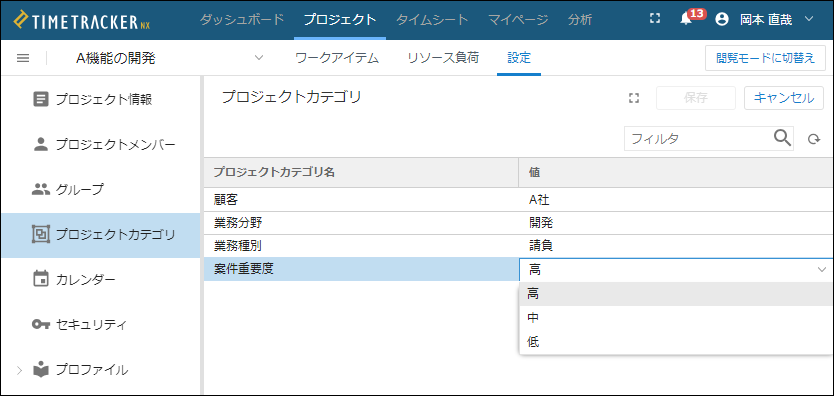
Task: Click the hamburger menu icon
Action: 23,58
